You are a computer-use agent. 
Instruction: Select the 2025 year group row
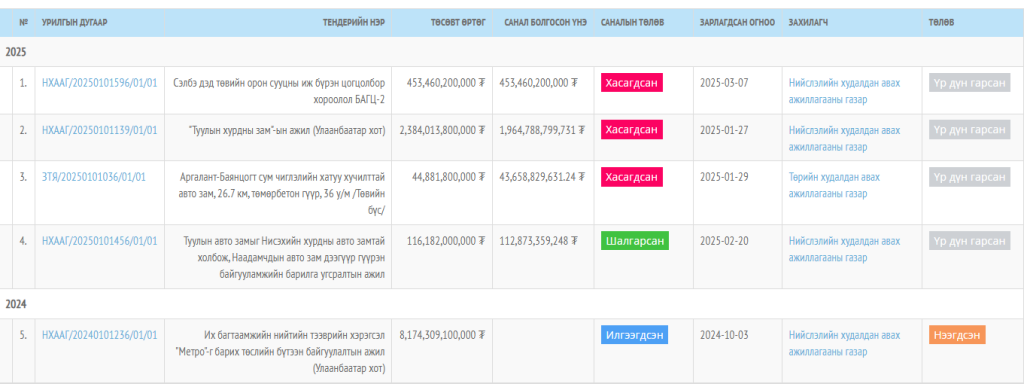[512, 52]
